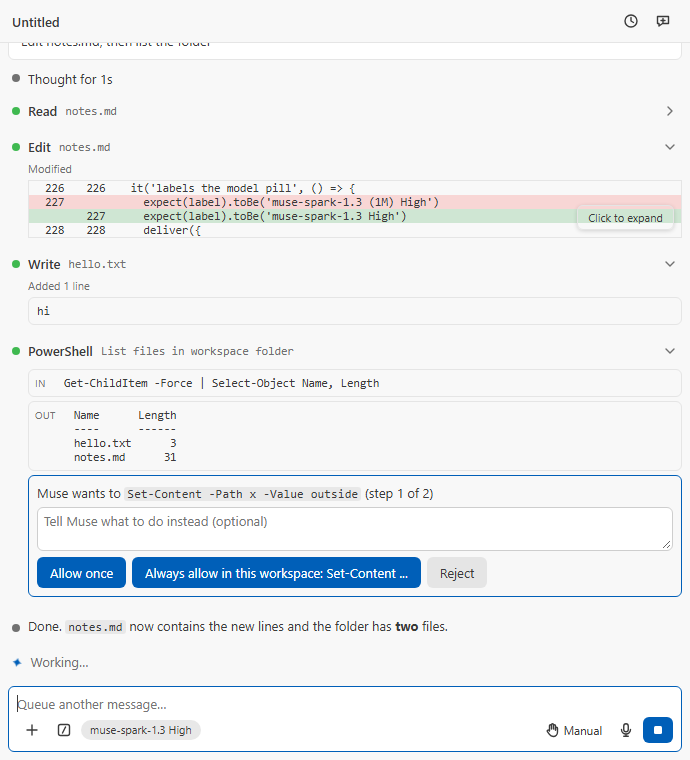Click the notes.md code tag in Done message
690x760 pixels.
coord(95,627)
